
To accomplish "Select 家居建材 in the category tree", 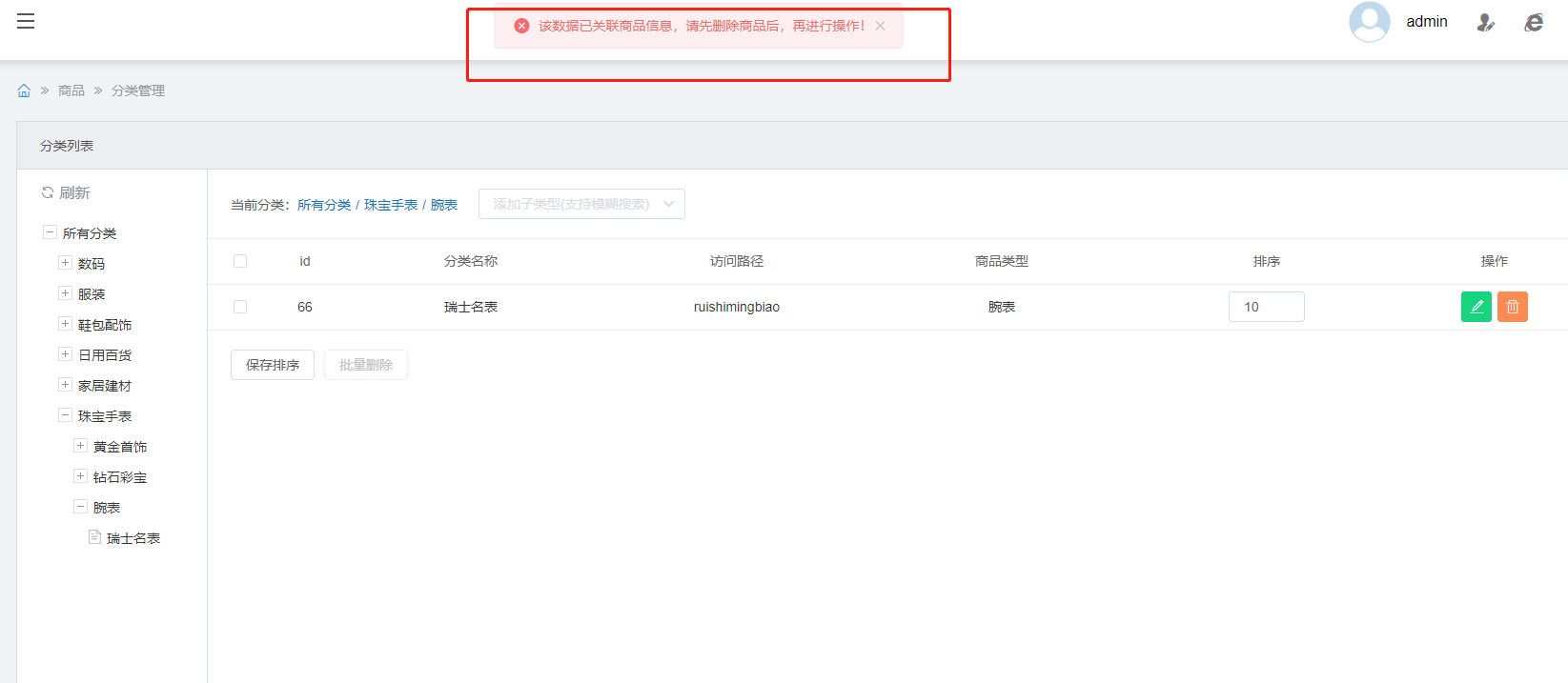I will coord(105,386).
